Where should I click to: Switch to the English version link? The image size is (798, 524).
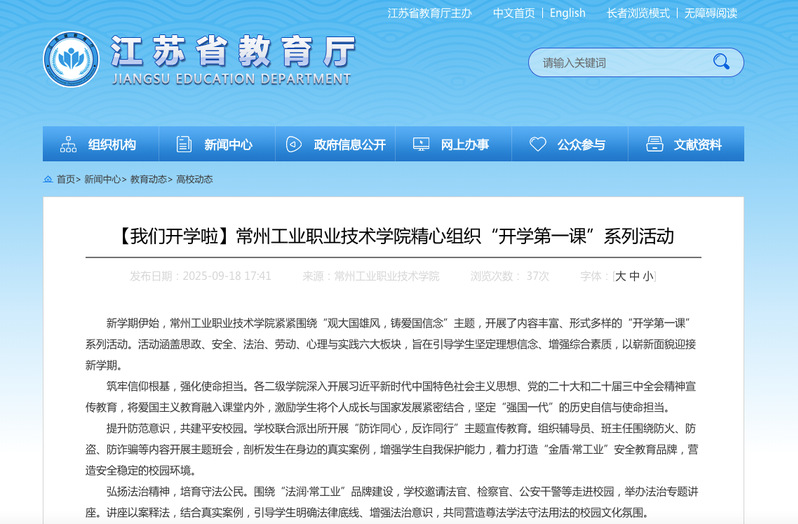[x=567, y=13]
